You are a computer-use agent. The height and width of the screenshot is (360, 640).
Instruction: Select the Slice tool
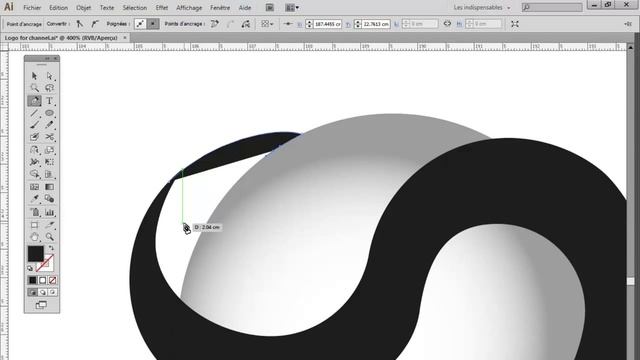tap(49, 225)
